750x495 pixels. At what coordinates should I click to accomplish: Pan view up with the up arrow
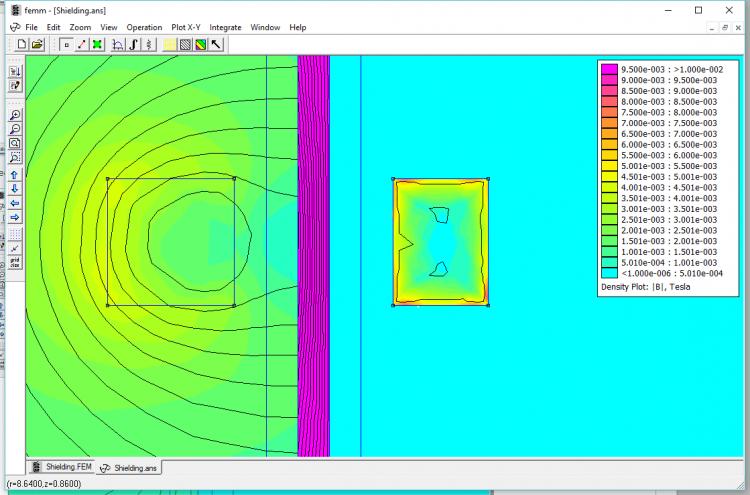click(x=15, y=175)
